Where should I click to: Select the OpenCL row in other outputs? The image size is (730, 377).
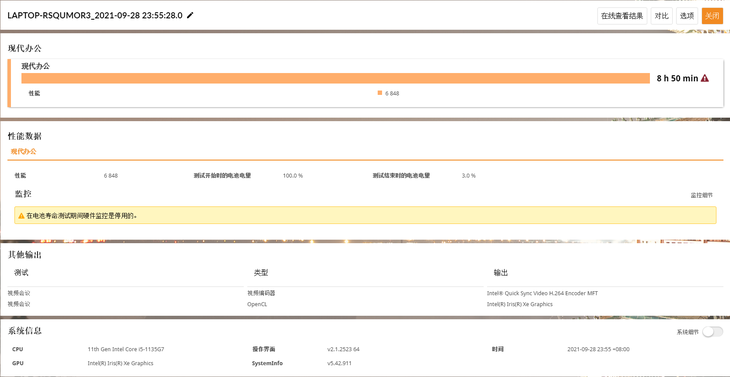tap(365, 304)
